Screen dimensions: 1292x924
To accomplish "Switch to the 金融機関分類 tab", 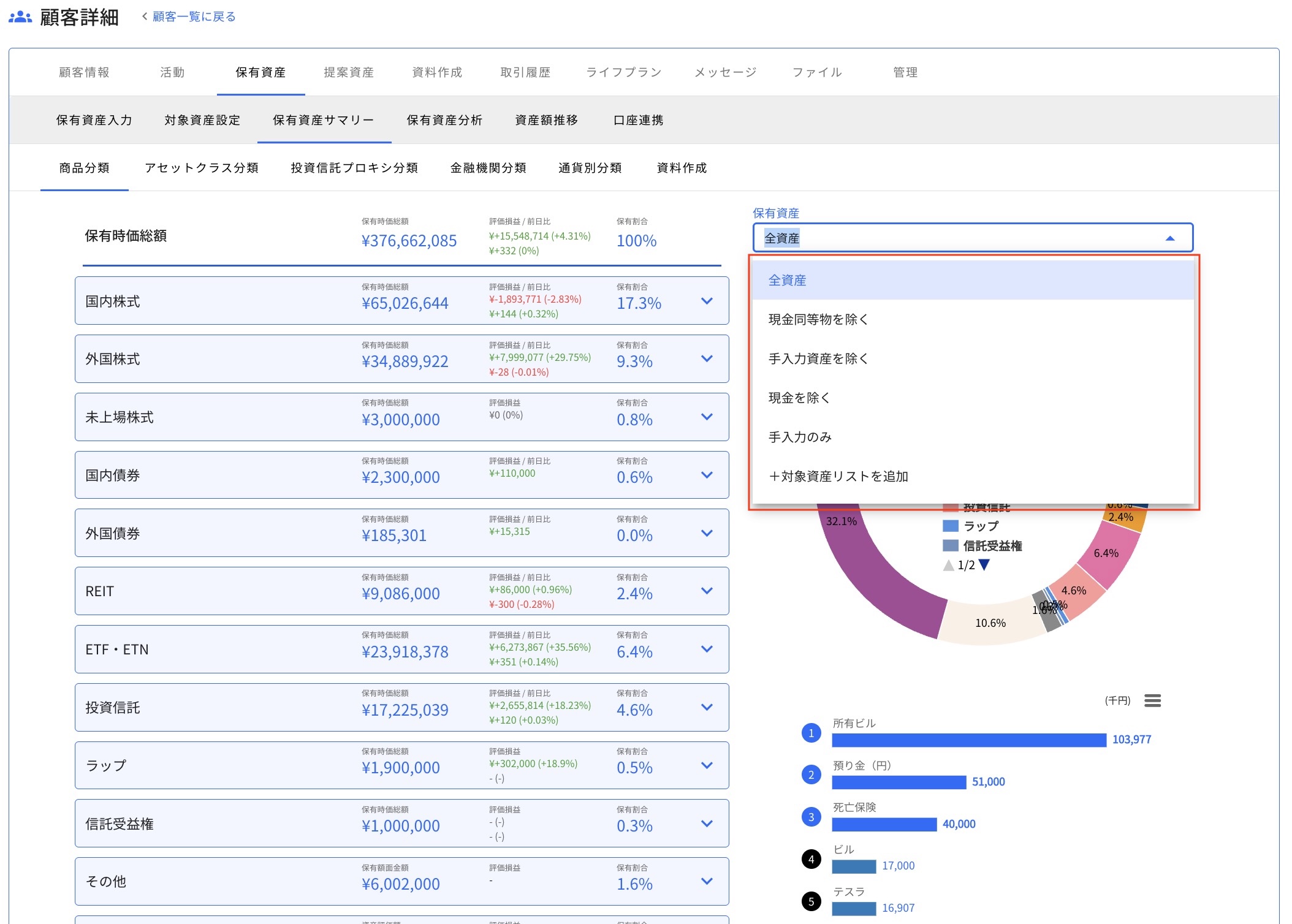I will [x=488, y=167].
